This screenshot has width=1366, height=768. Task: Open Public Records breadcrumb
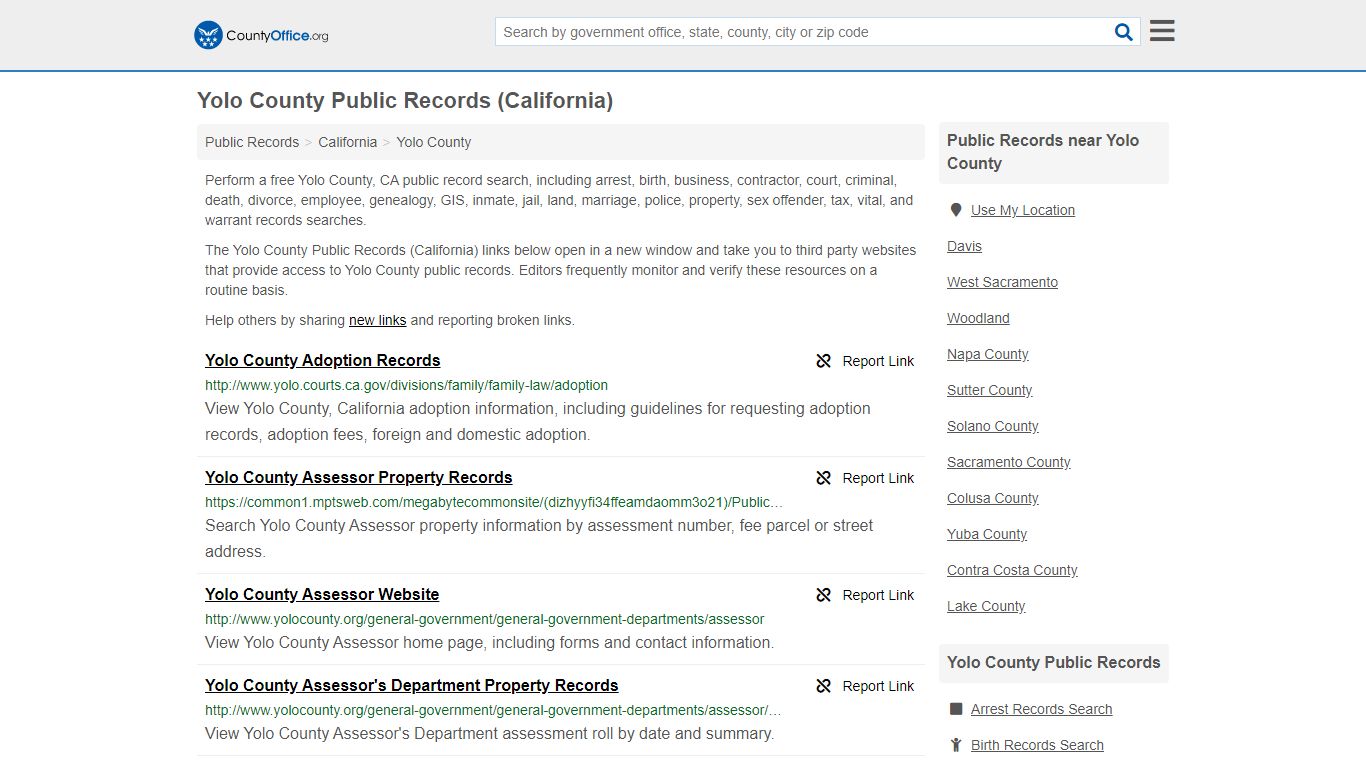tap(252, 142)
